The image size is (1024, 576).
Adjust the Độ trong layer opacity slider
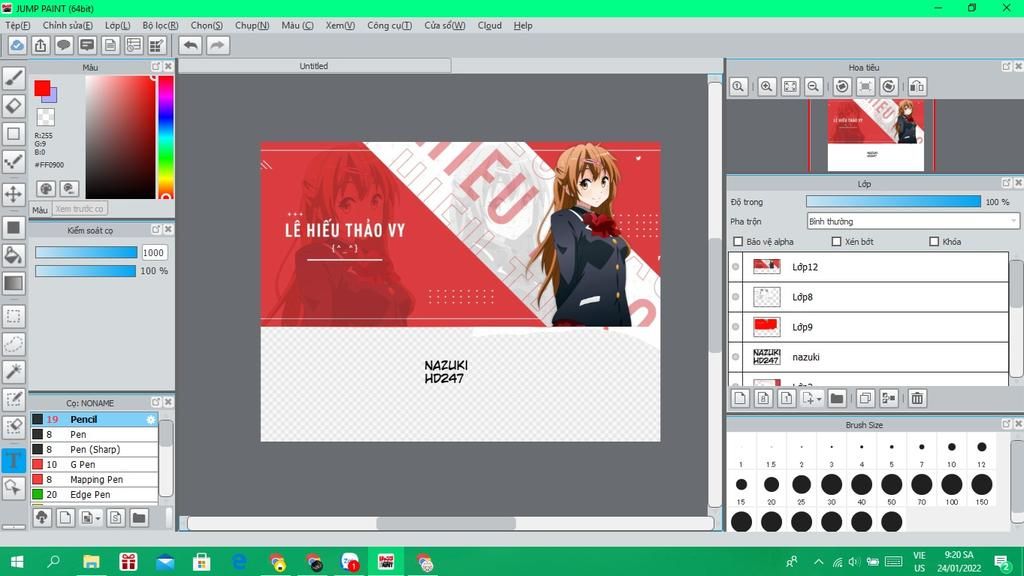893,202
